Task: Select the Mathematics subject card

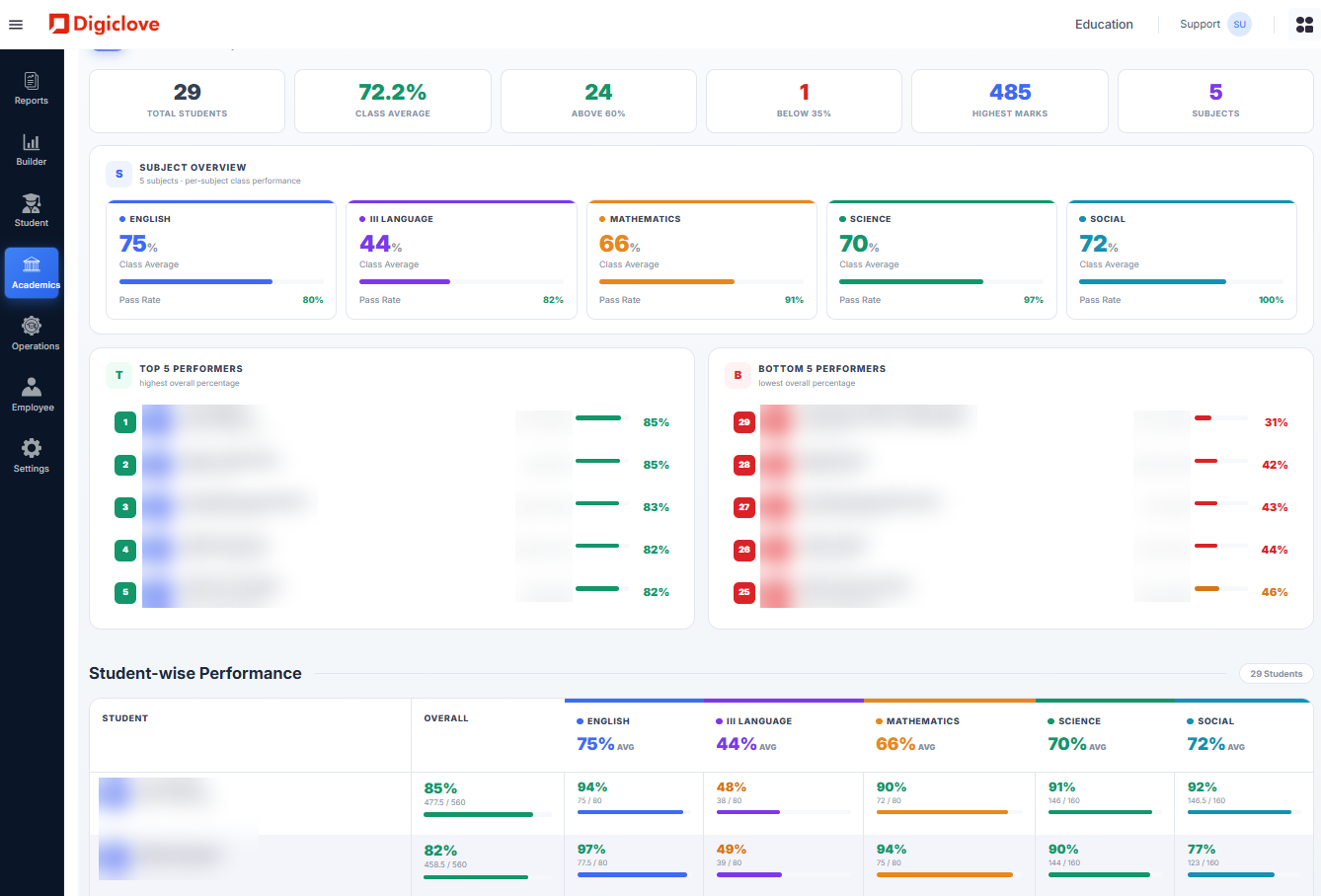Action: [701, 261]
